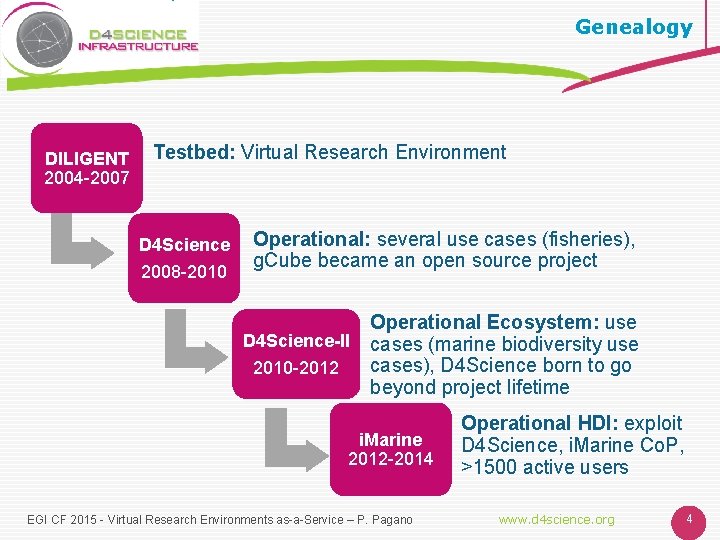This screenshot has width=720, height=540.
Task: Click the arrow from DILIGENT to D4Science
Action: point(81,242)
